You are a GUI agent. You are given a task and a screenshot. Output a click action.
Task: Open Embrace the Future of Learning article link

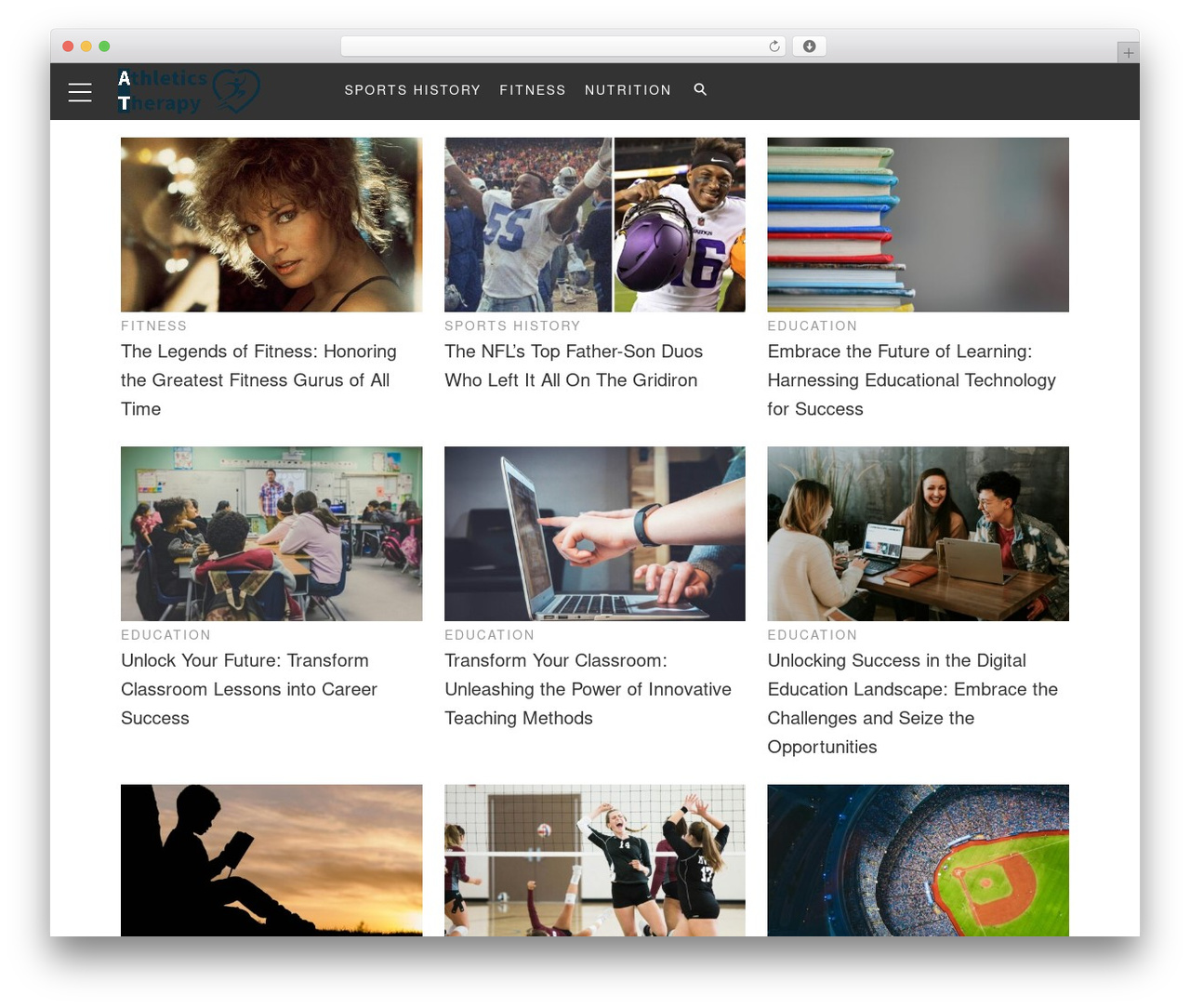(911, 380)
